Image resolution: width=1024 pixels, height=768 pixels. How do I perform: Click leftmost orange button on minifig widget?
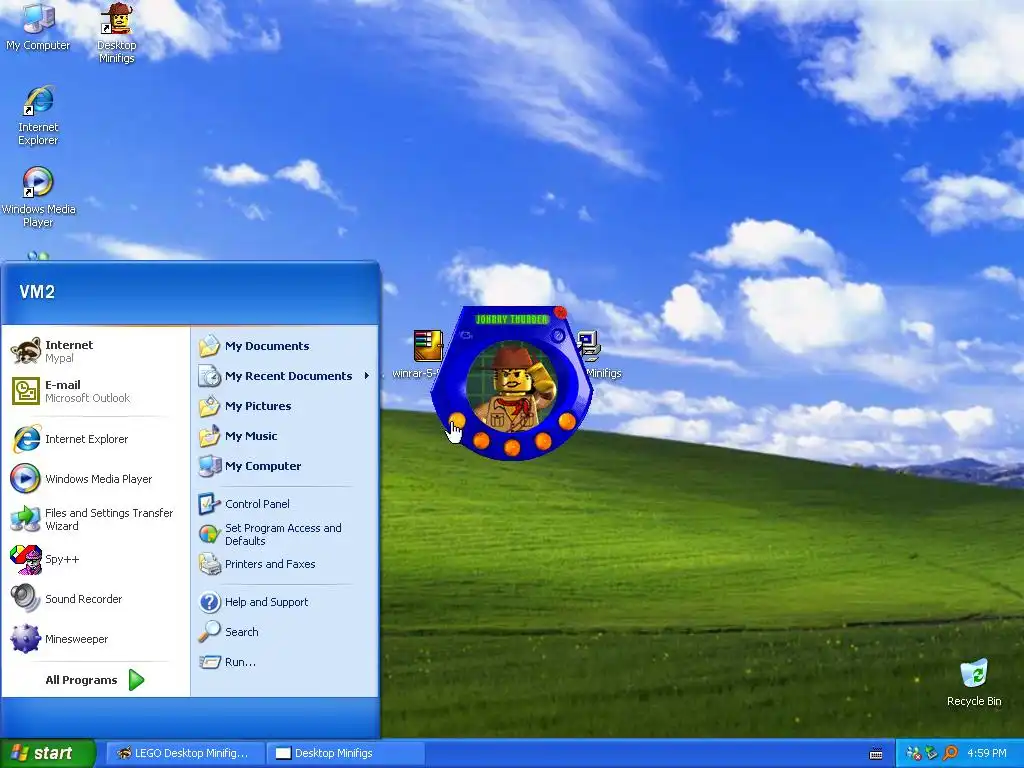click(x=457, y=419)
